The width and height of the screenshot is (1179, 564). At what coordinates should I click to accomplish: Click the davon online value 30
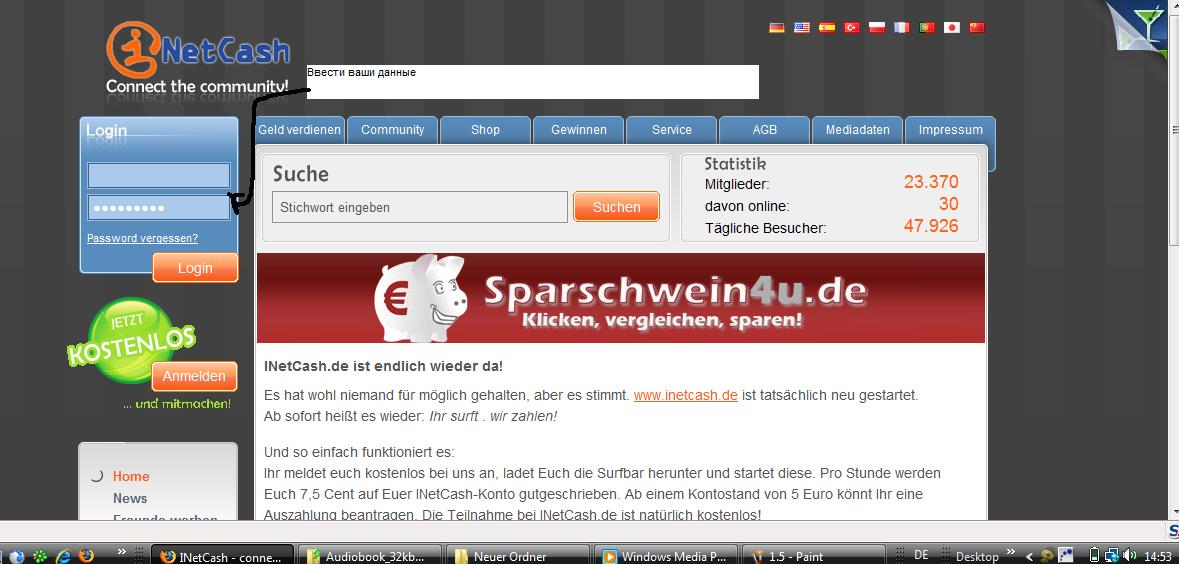click(948, 204)
